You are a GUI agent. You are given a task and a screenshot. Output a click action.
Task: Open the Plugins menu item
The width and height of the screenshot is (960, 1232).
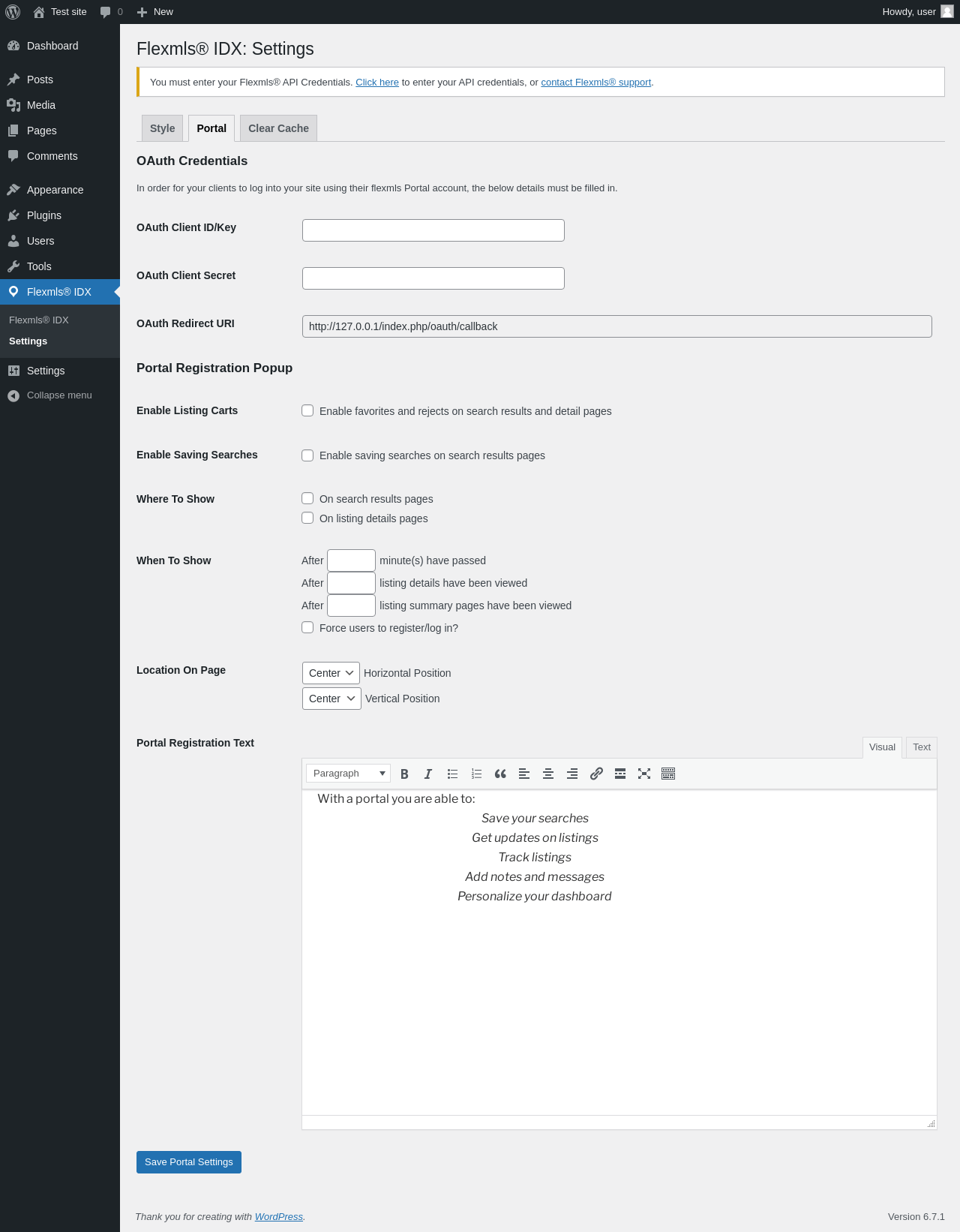tap(60, 215)
